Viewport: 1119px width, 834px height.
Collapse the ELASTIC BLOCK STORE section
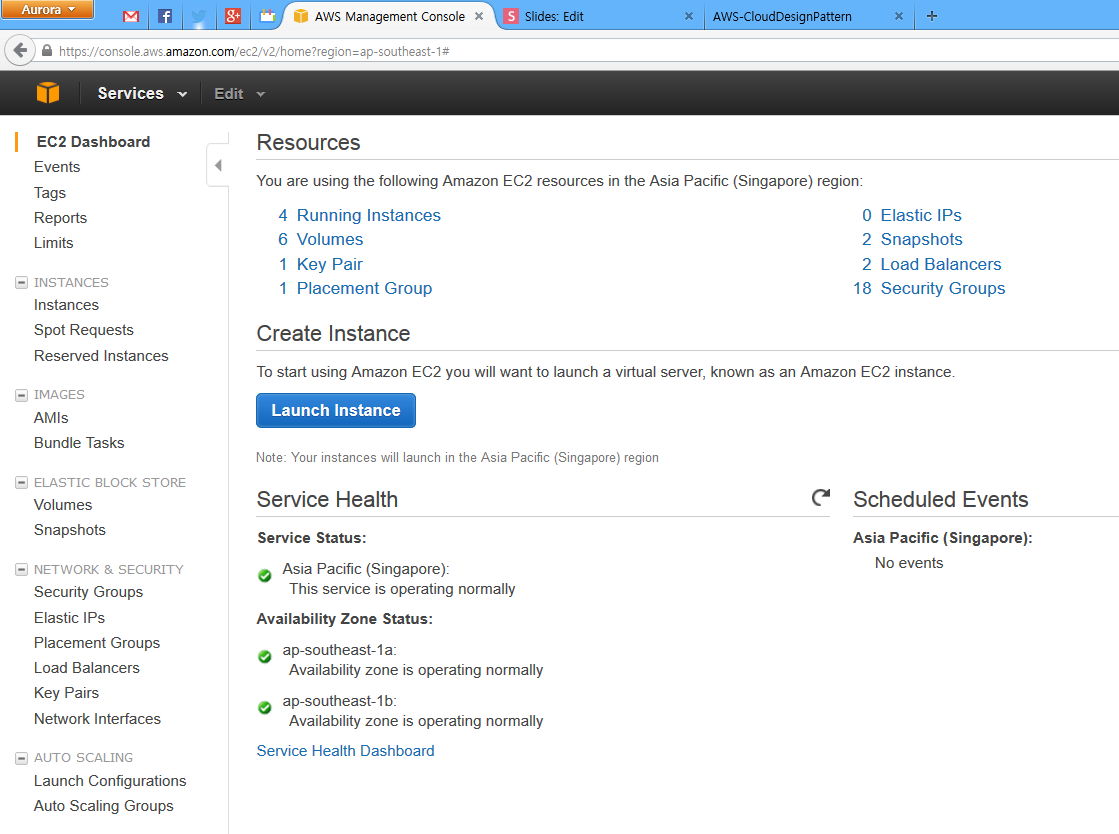click(x=21, y=482)
